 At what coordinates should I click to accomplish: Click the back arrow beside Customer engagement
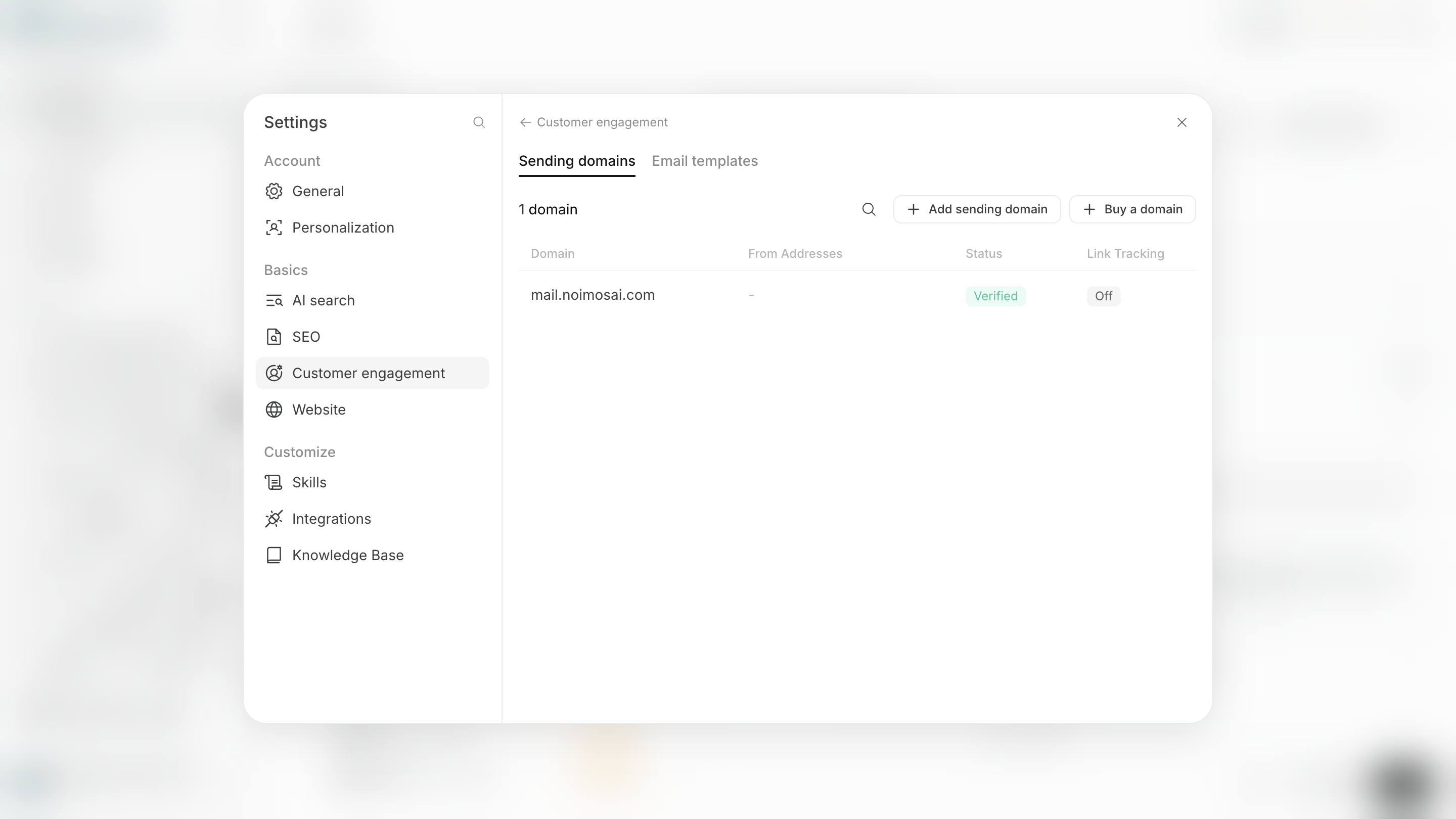(x=525, y=123)
